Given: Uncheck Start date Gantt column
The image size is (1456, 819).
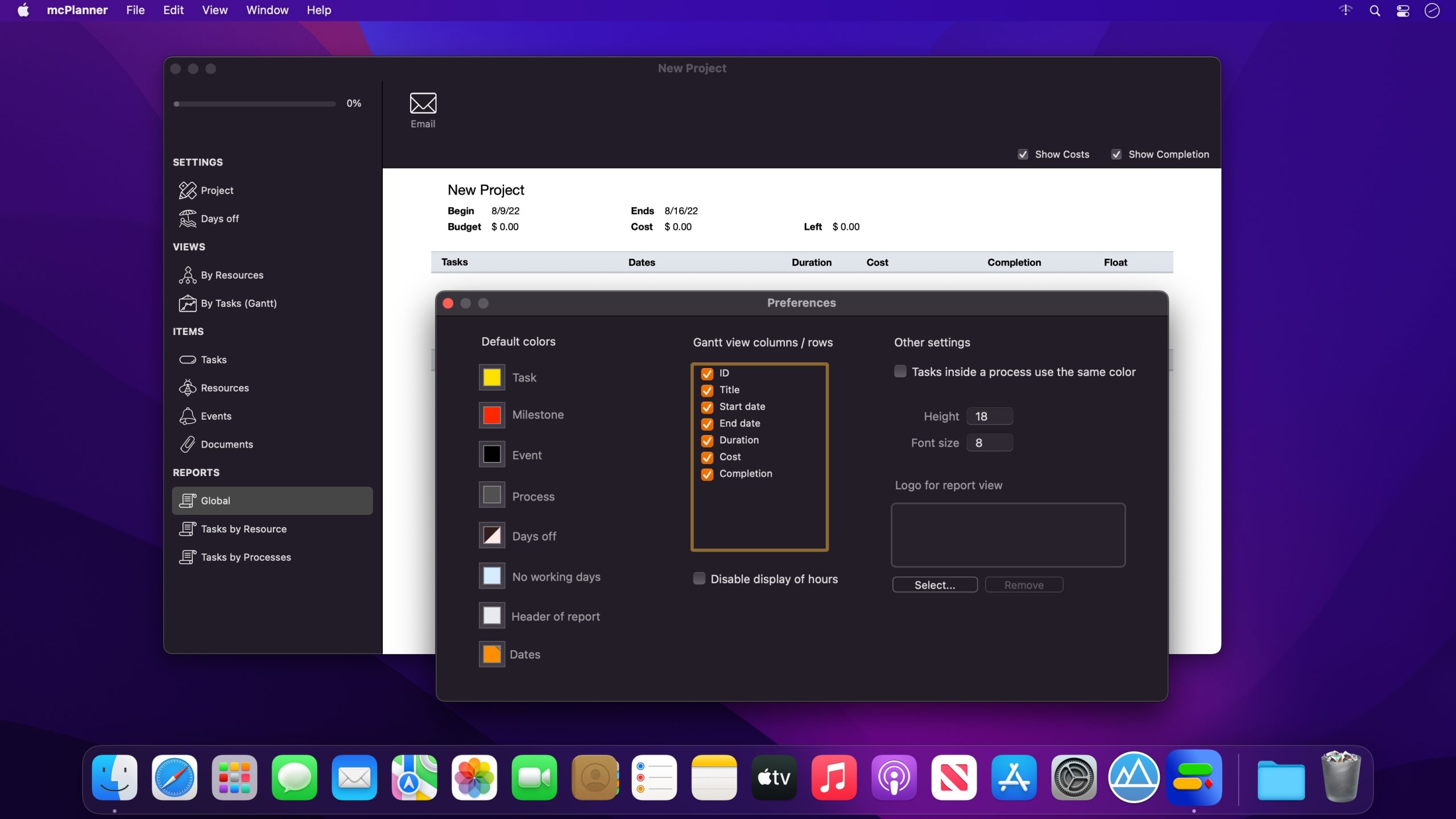Looking at the screenshot, I should click(x=707, y=407).
